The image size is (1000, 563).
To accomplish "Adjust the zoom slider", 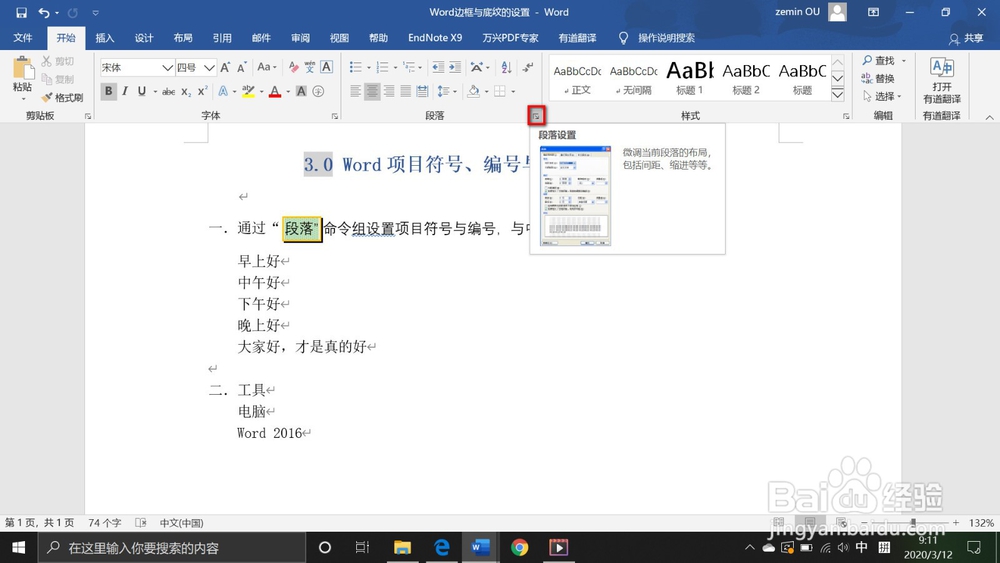I will click(913, 522).
